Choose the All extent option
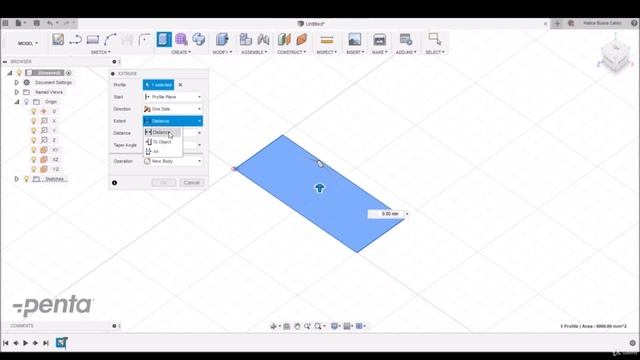 [x=162, y=151]
